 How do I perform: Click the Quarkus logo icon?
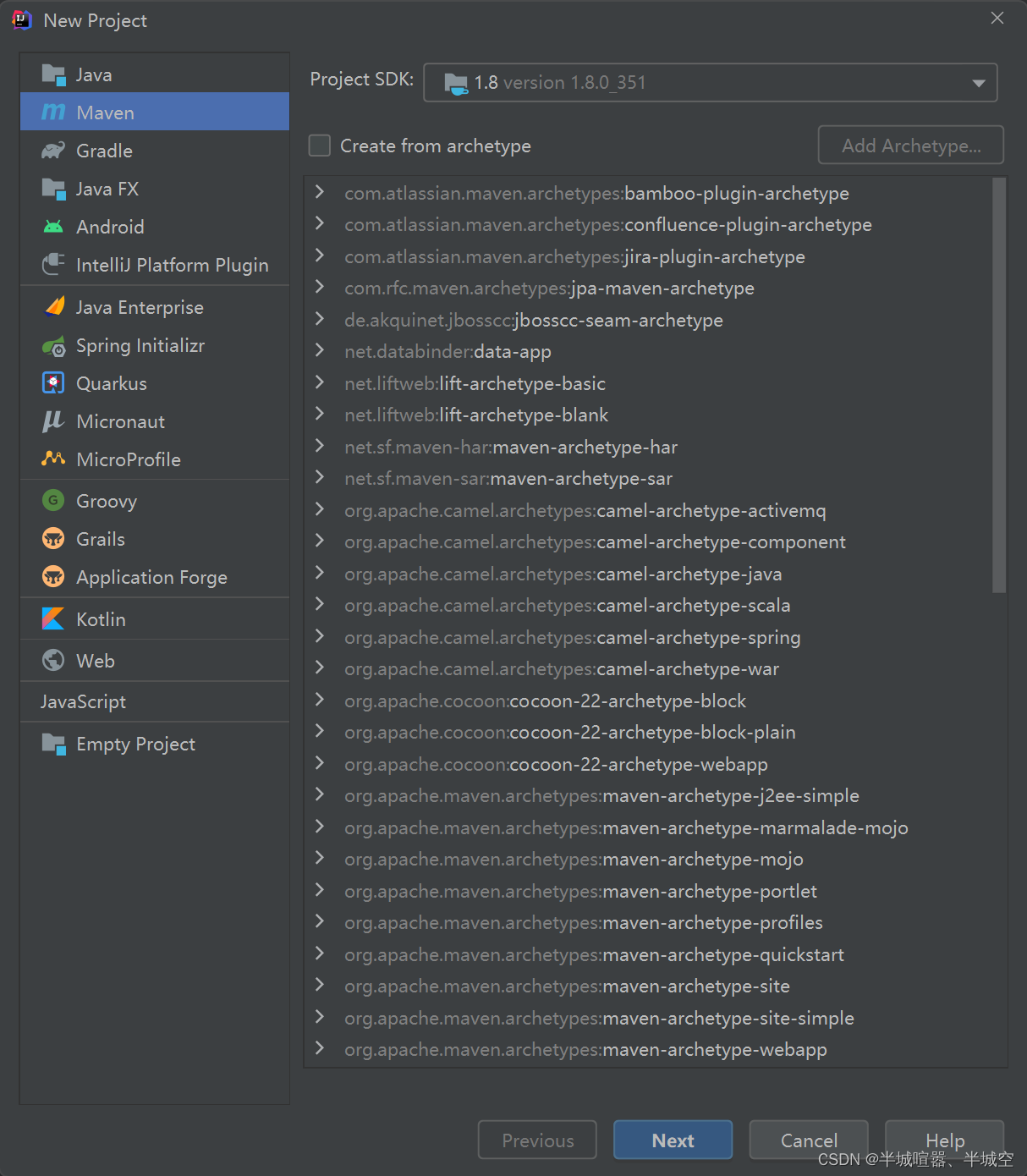53,383
